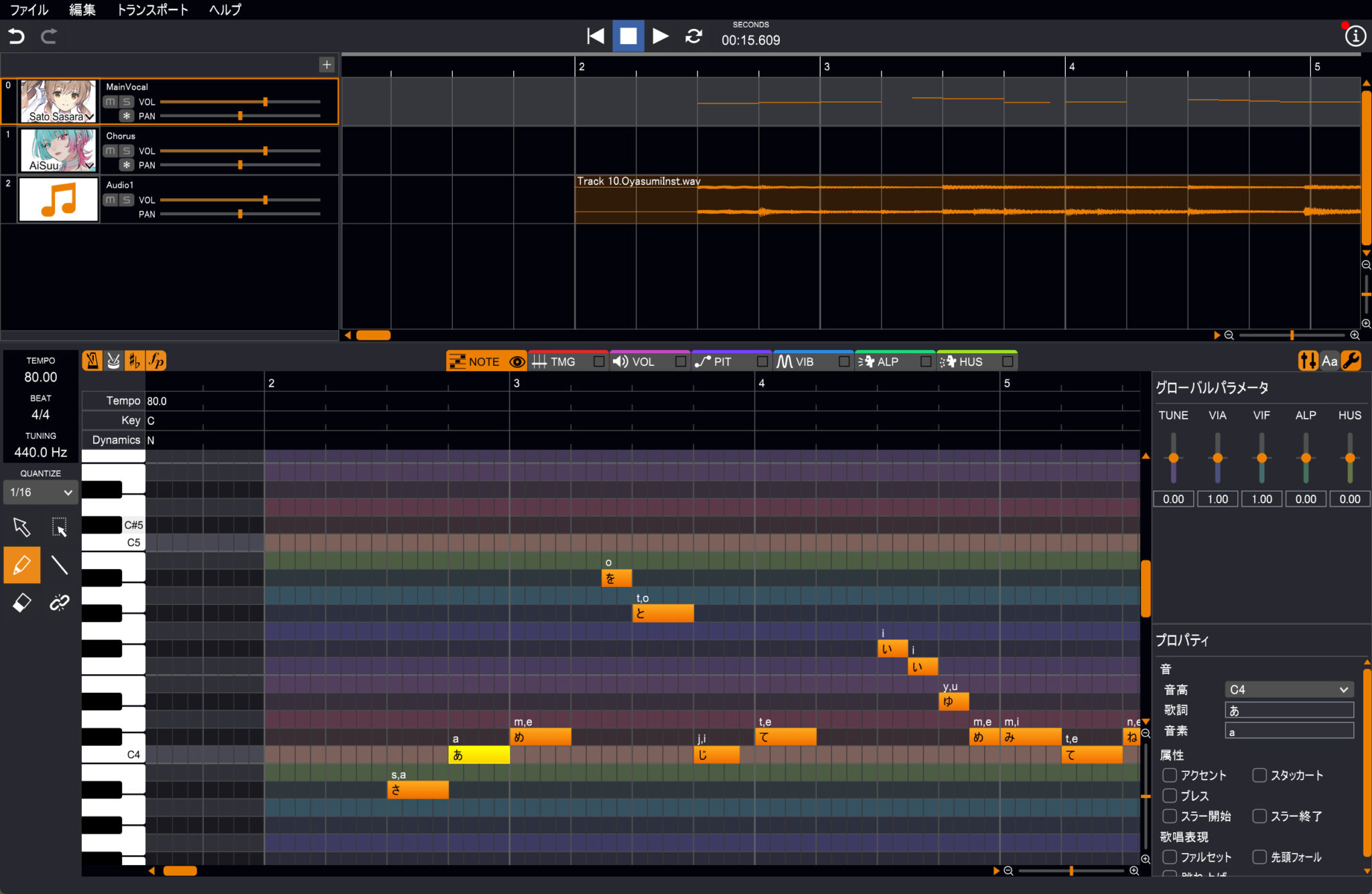Screen dimensions: 1372x894
Task: Click the range selection tool
Action: [x=60, y=527]
